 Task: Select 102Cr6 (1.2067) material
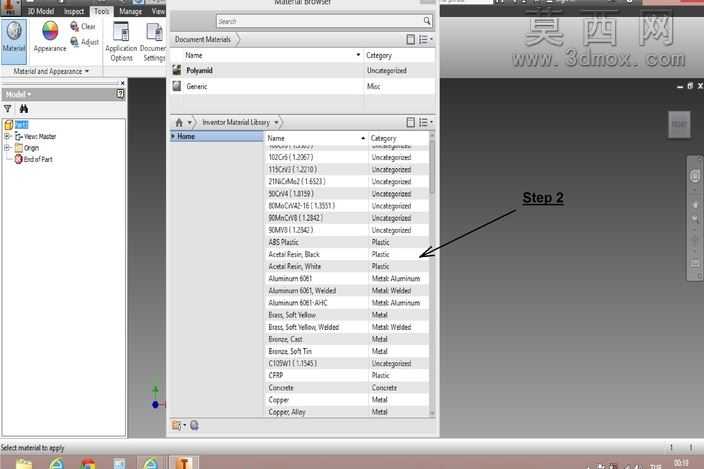[347, 158]
